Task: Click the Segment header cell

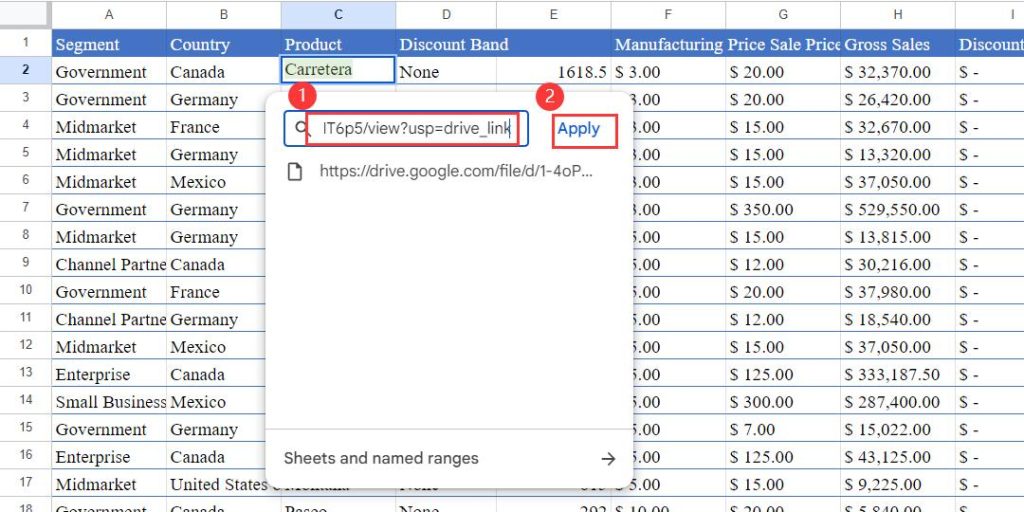Action: [109, 44]
